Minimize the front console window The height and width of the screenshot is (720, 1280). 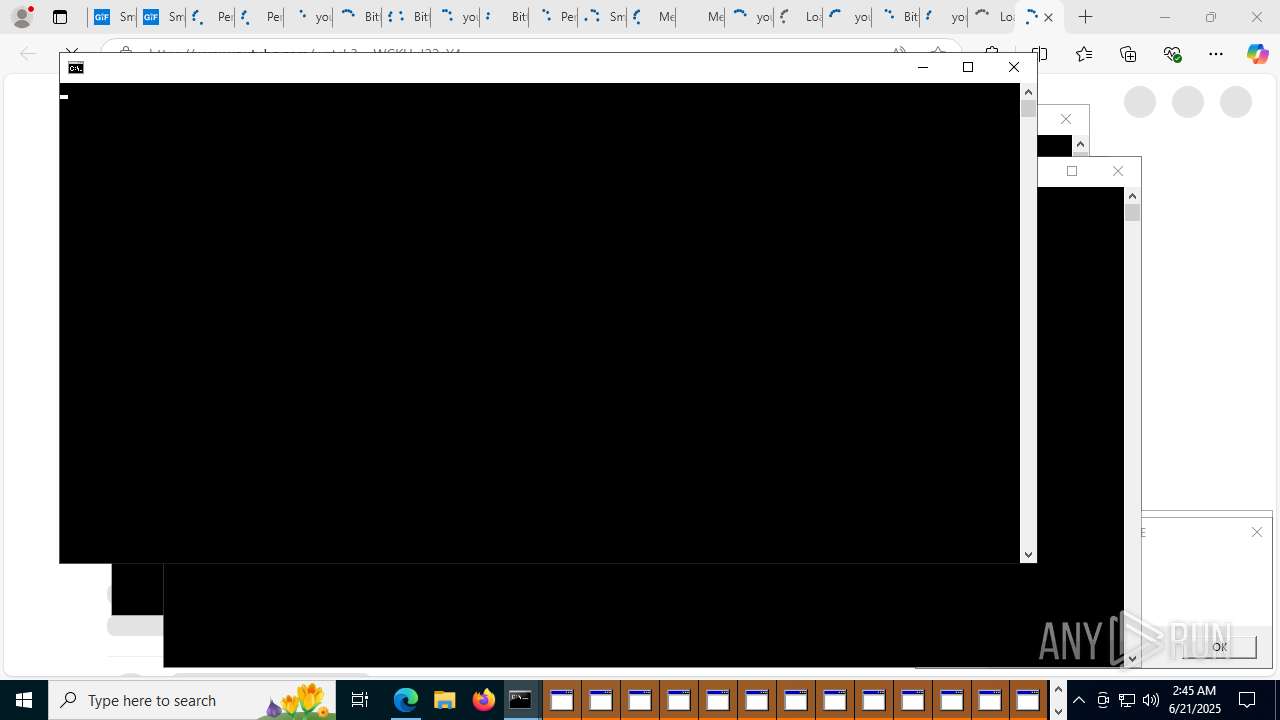(x=922, y=67)
